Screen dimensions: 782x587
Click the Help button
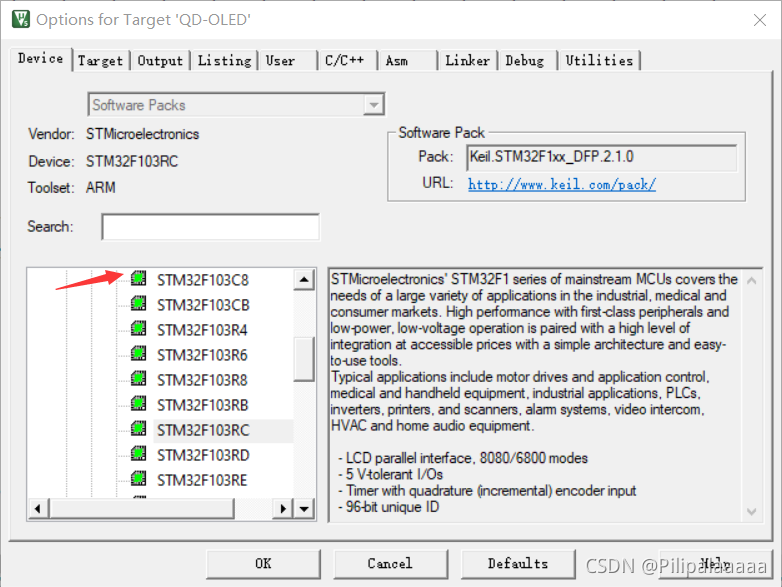tap(715, 564)
